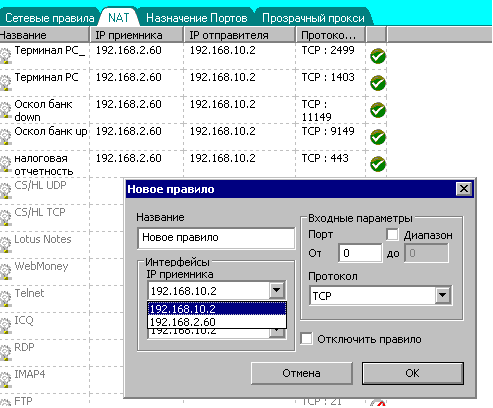Open the Протокол TCP dropdown

pyautogui.click(x=443, y=295)
